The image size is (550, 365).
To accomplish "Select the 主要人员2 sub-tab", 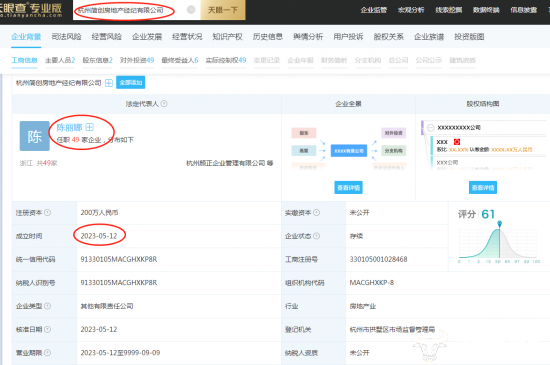I will click(x=60, y=60).
